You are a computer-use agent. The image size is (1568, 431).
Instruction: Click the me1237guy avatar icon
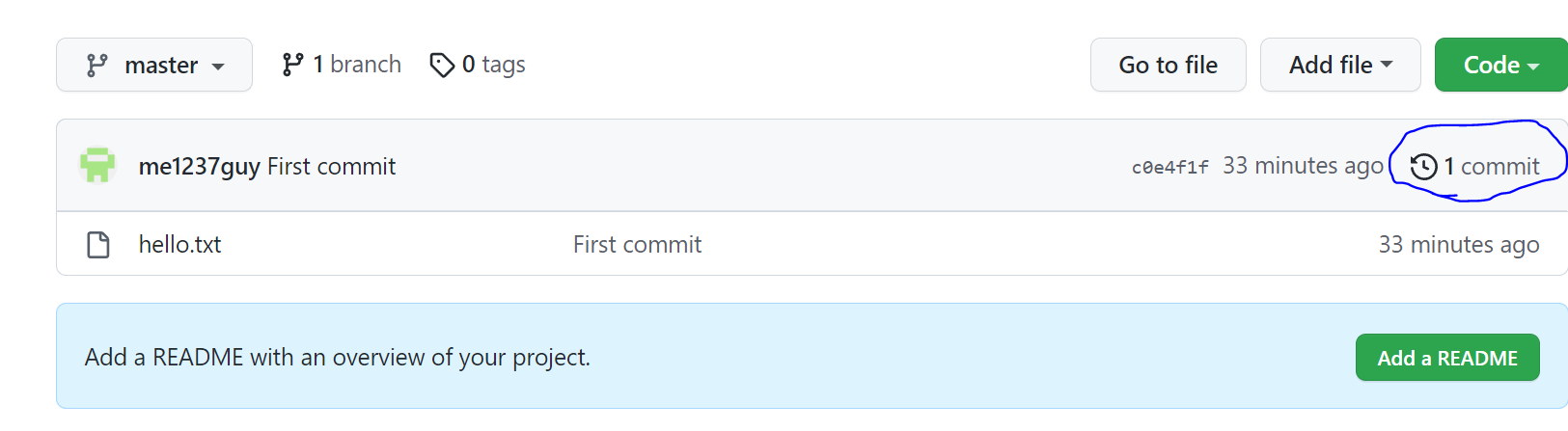97,166
